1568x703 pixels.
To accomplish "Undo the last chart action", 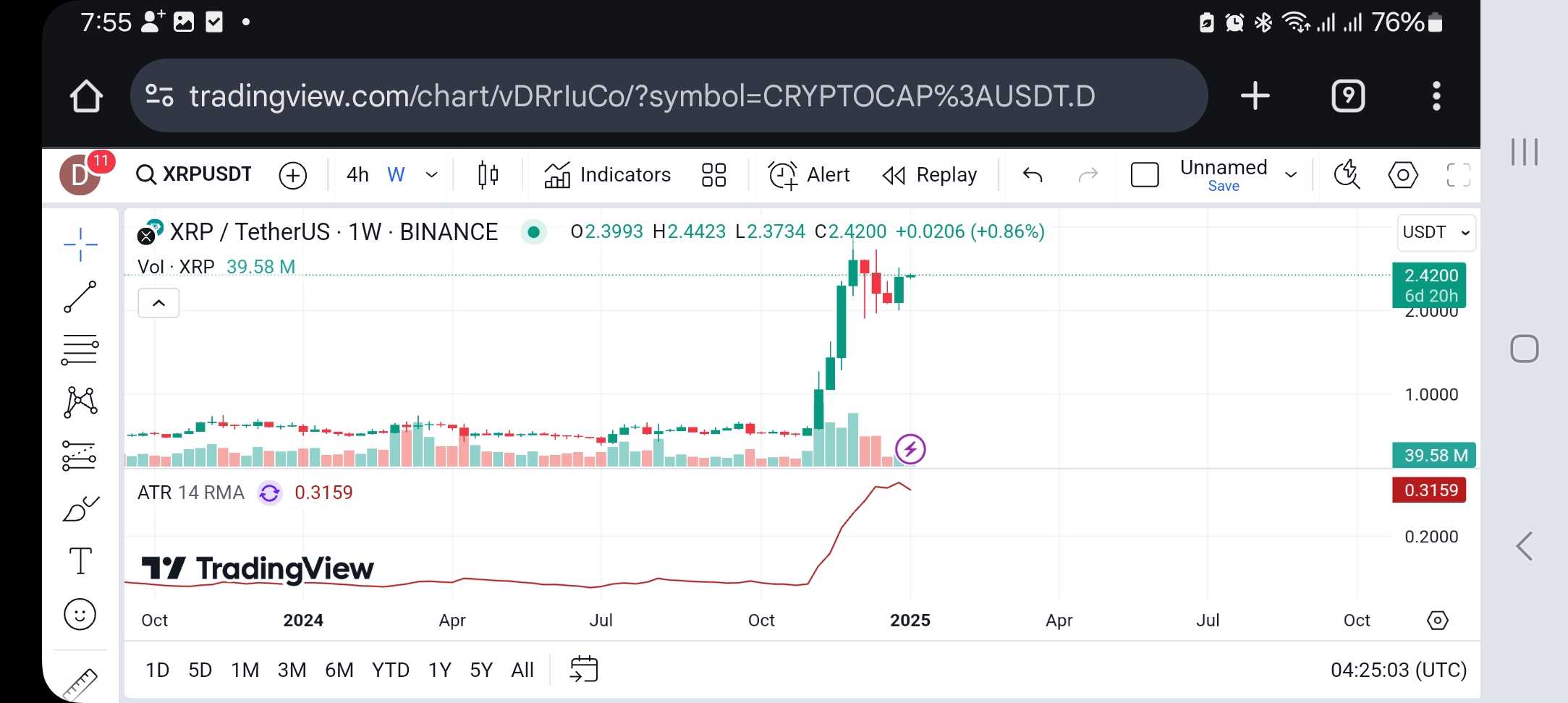I will click(x=1033, y=175).
